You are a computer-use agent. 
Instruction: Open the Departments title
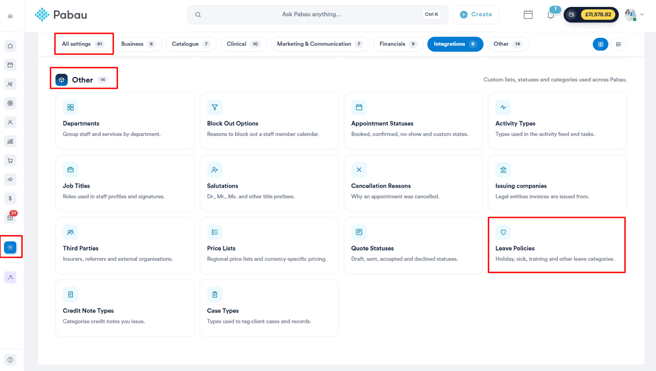pos(81,124)
